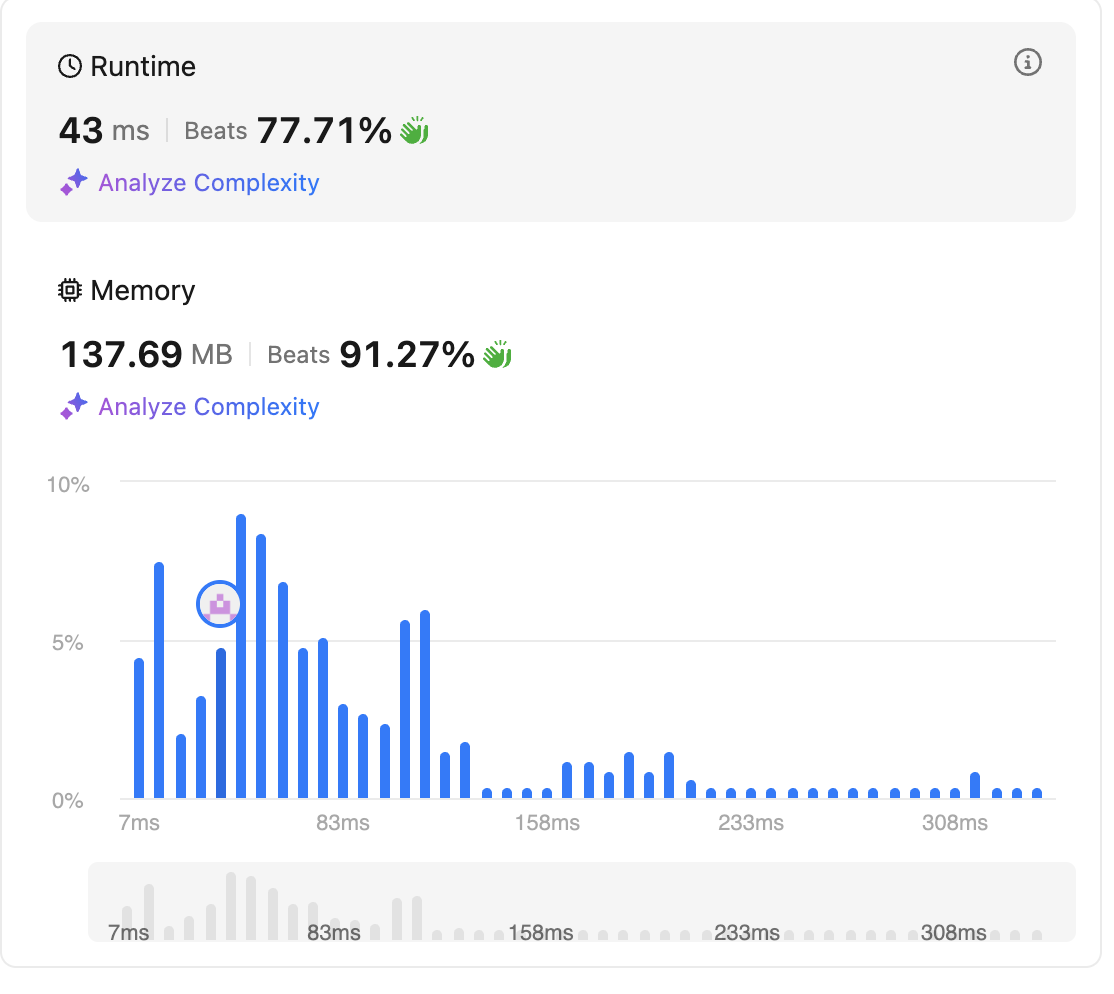Click the clock icon beside Runtime

70,67
